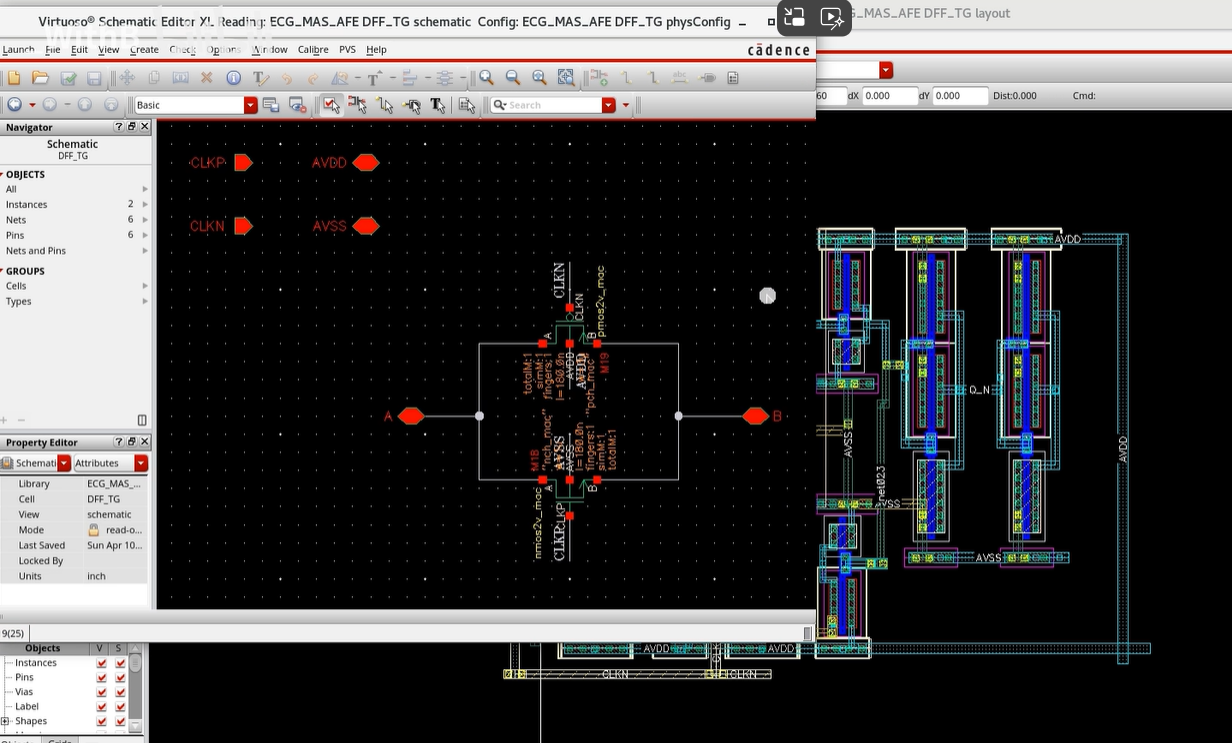This screenshot has width=1232, height=743.
Task: Click the Zoom to Fit icon
Action: pyautogui.click(x=539, y=77)
